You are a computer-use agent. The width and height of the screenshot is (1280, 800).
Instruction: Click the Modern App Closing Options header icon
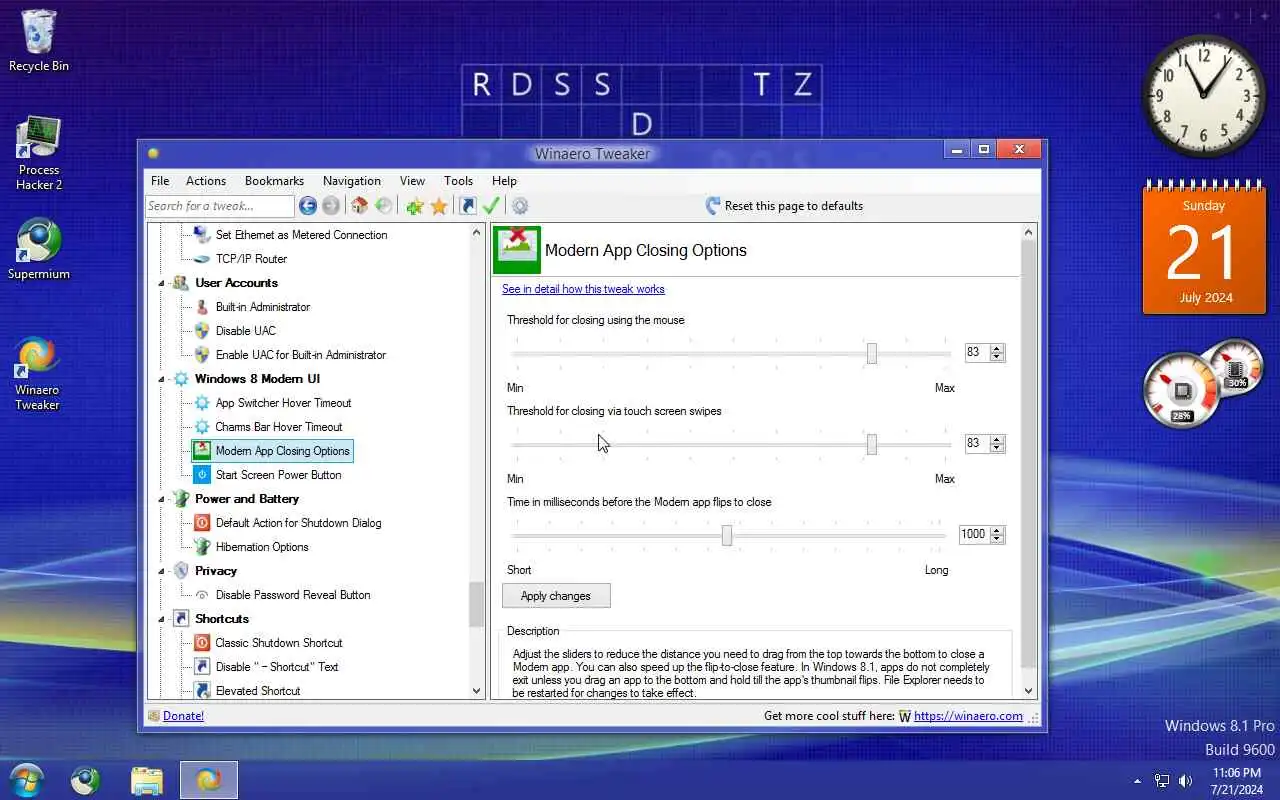pyautogui.click(x=517, y=250)
